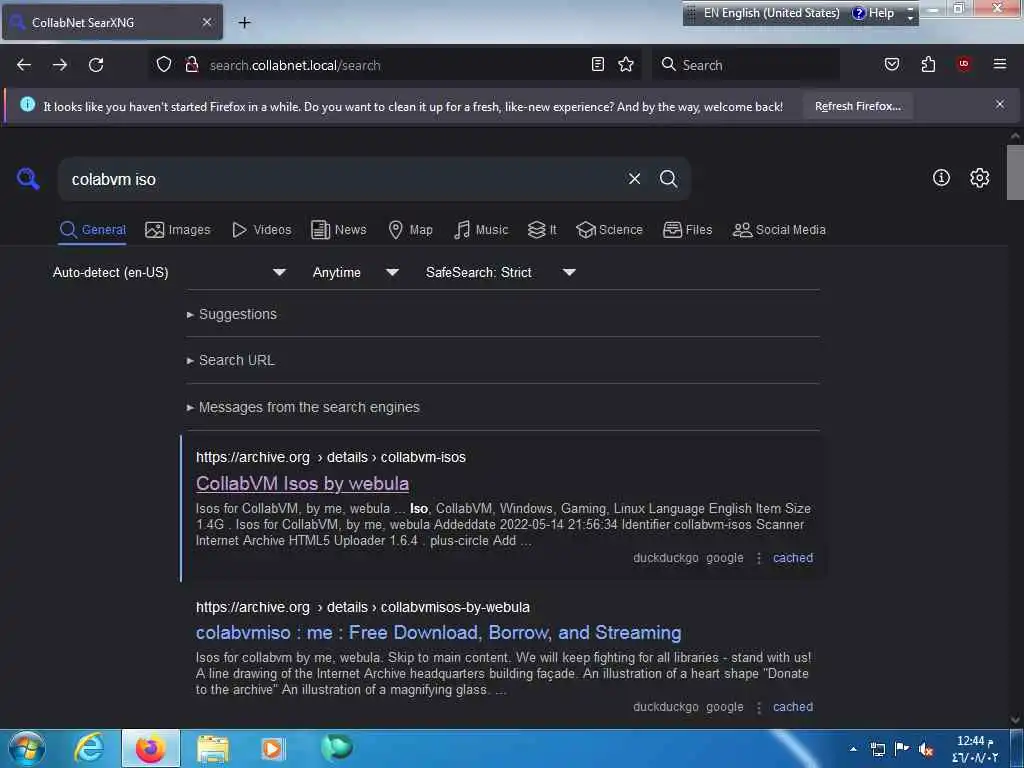The height and width of the screenshot is (768, 1024).
Task: Expand the Search URL section
Action: [x=231, y=360]
